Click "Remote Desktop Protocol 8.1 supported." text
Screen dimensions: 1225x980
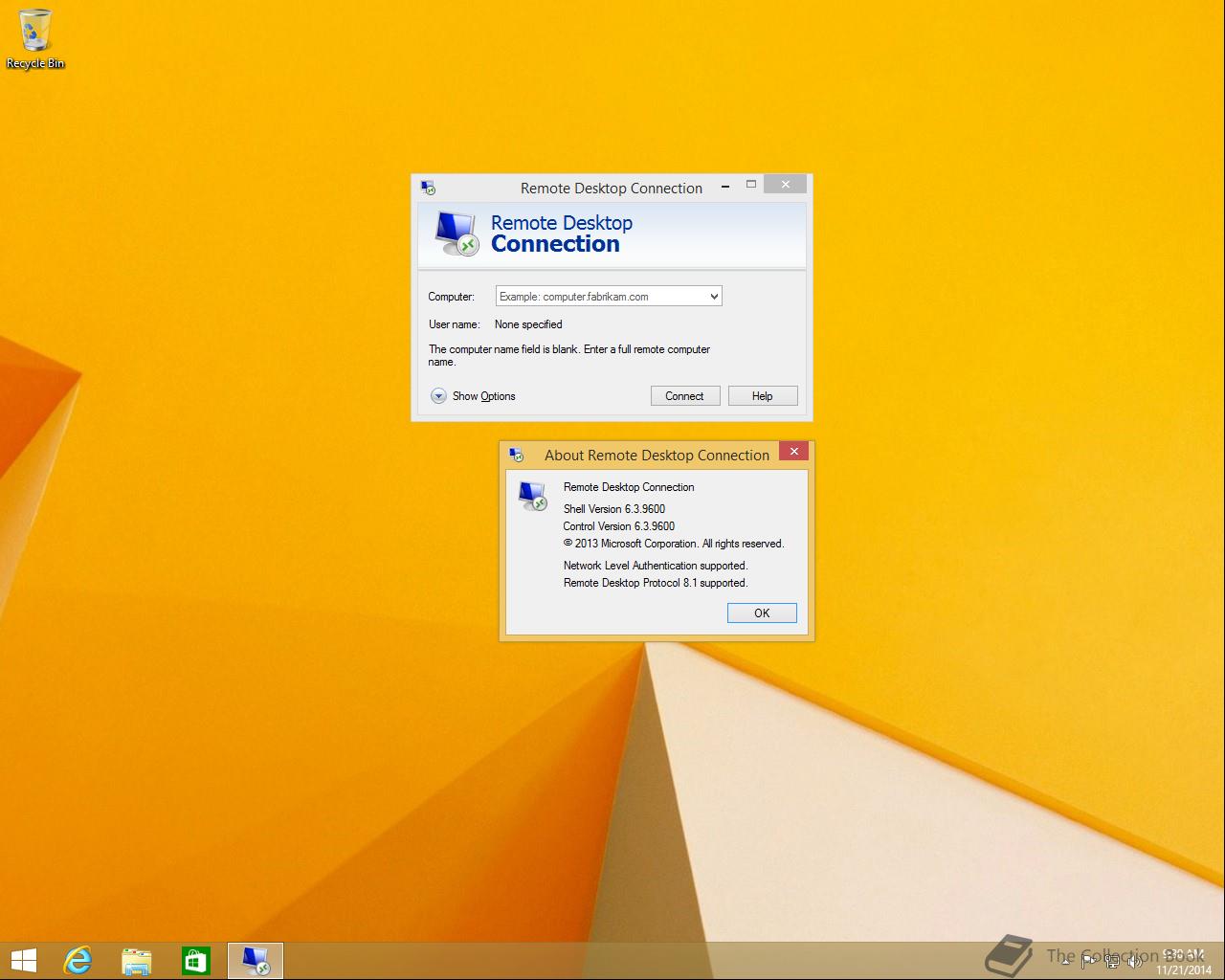[656, 583]
